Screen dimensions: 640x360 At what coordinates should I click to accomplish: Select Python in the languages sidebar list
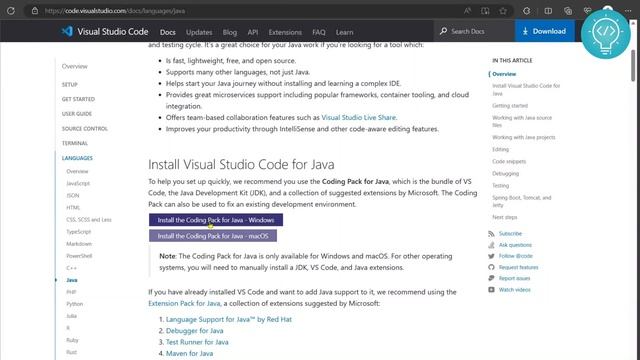[x=75, y=304]
